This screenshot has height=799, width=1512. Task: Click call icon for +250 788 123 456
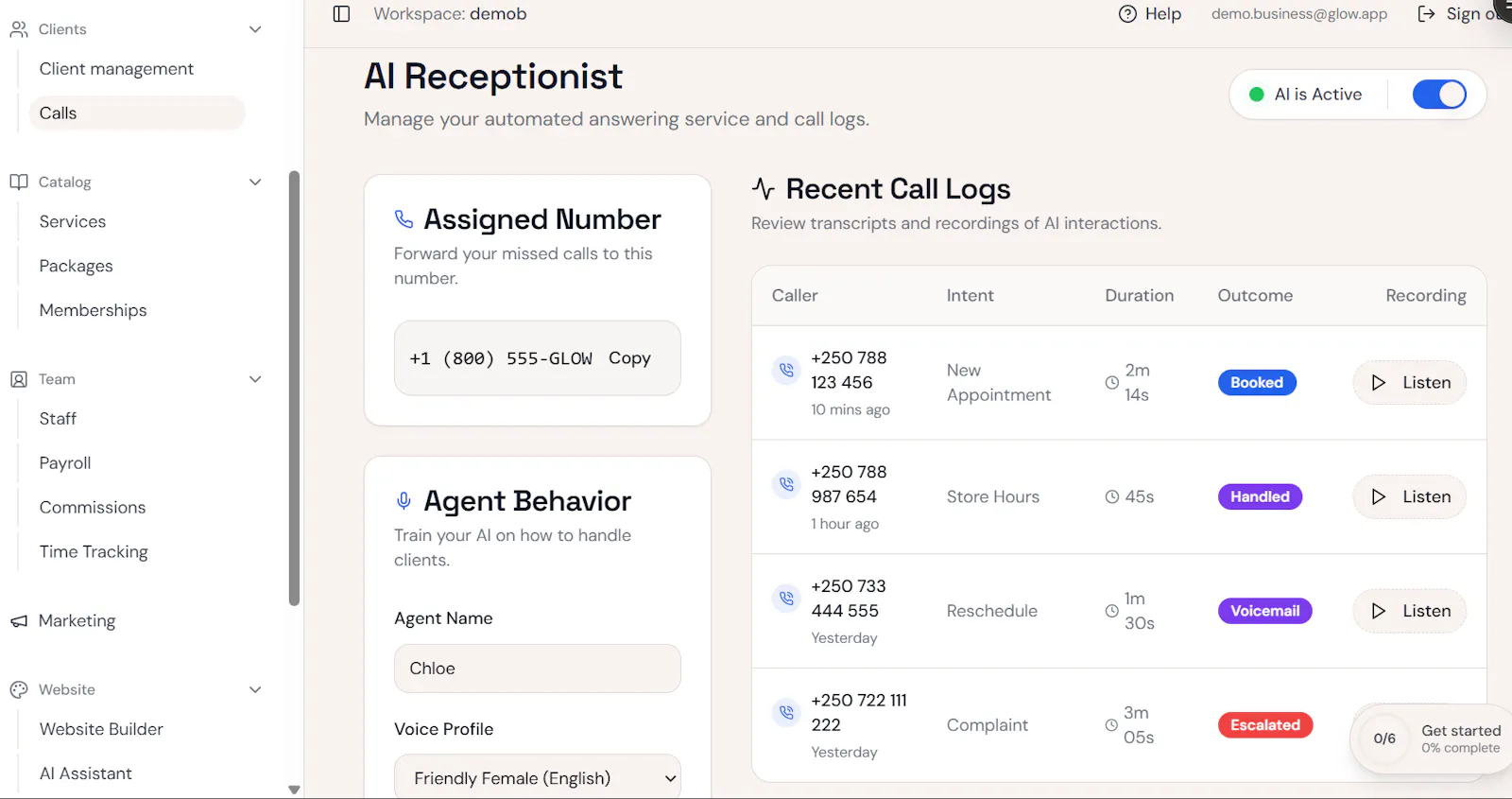click(786, 370)
